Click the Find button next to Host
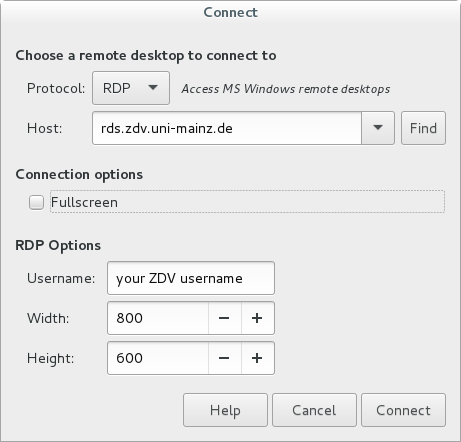The image size is (461, 442). (x=423, y=128)
